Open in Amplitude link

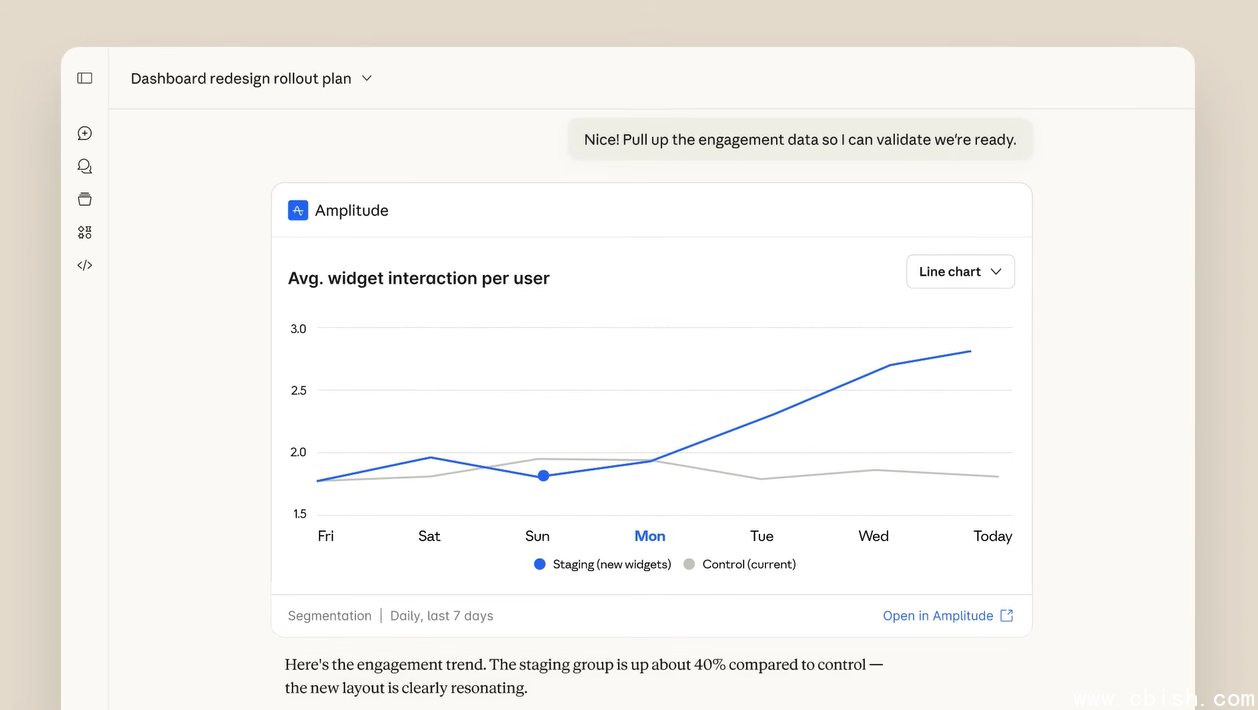[x=937, y=616]
